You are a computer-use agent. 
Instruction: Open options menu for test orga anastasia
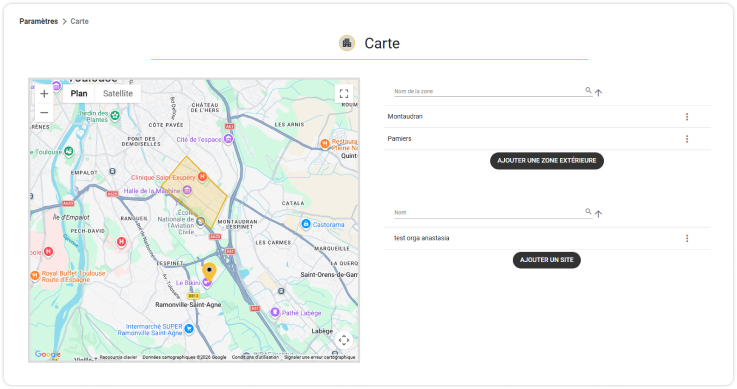pyautogui.click(x=687, y=239)
